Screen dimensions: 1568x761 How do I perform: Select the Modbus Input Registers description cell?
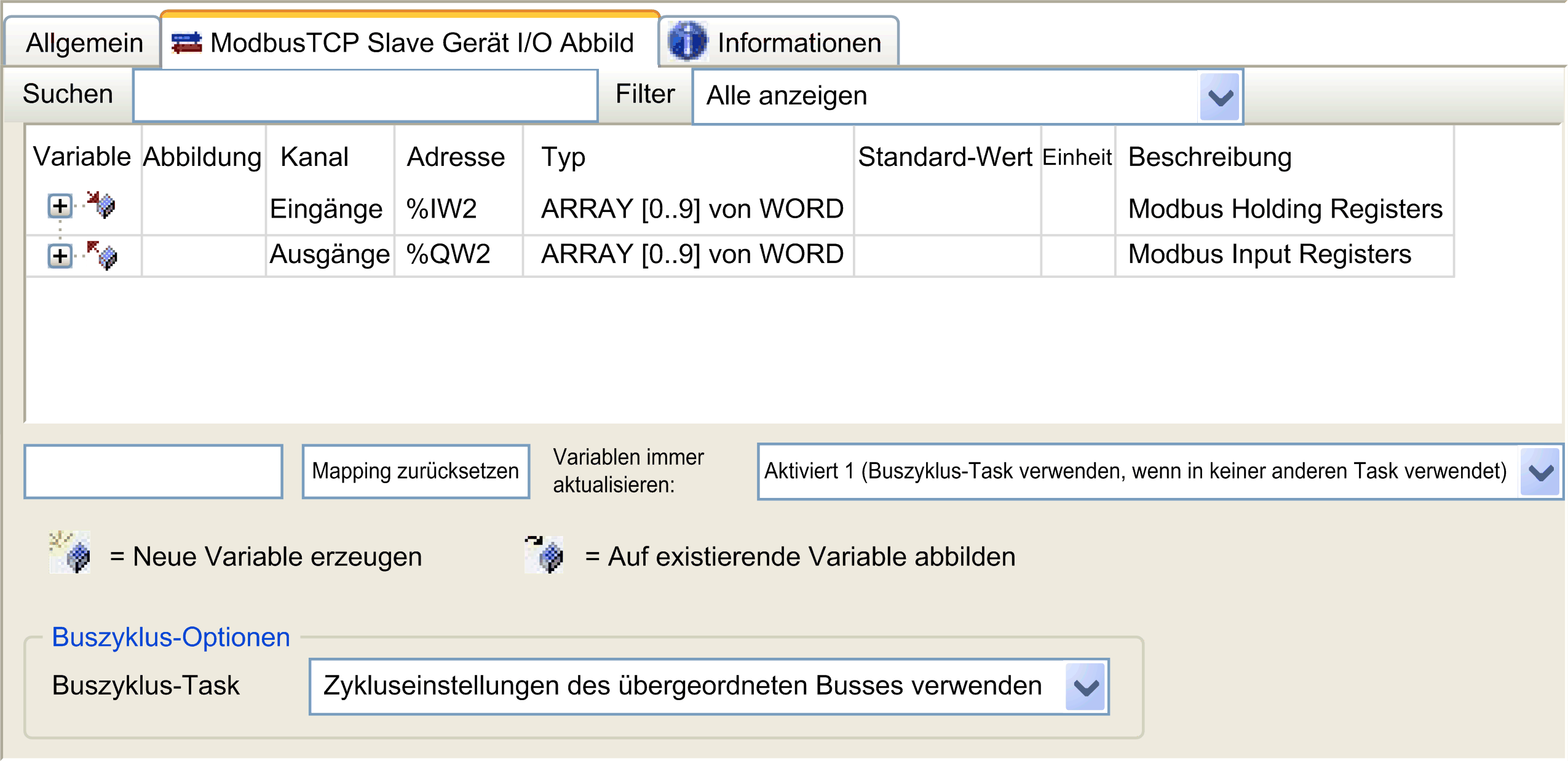pos(1269,254)
